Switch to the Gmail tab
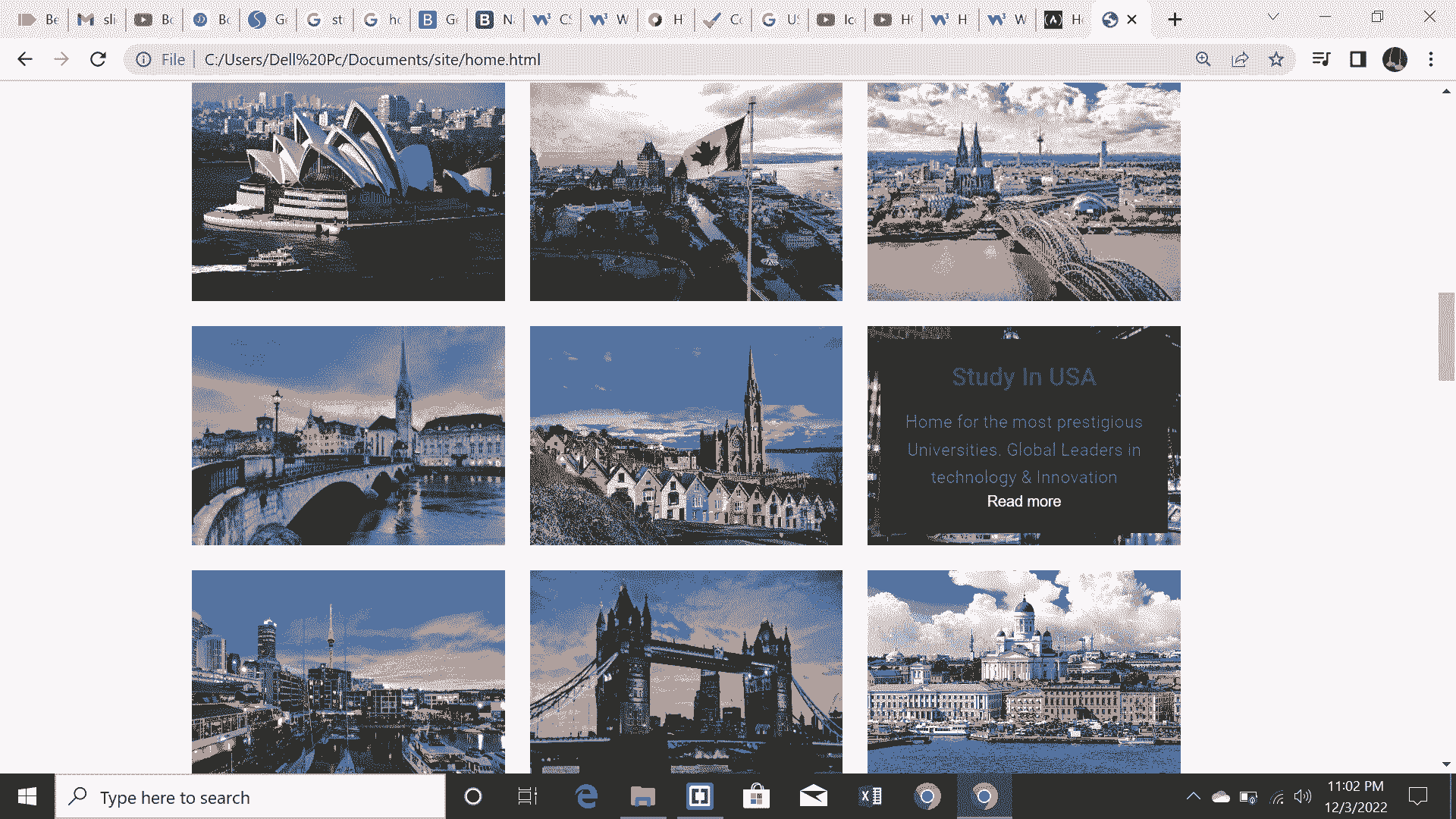 point(97,20)
